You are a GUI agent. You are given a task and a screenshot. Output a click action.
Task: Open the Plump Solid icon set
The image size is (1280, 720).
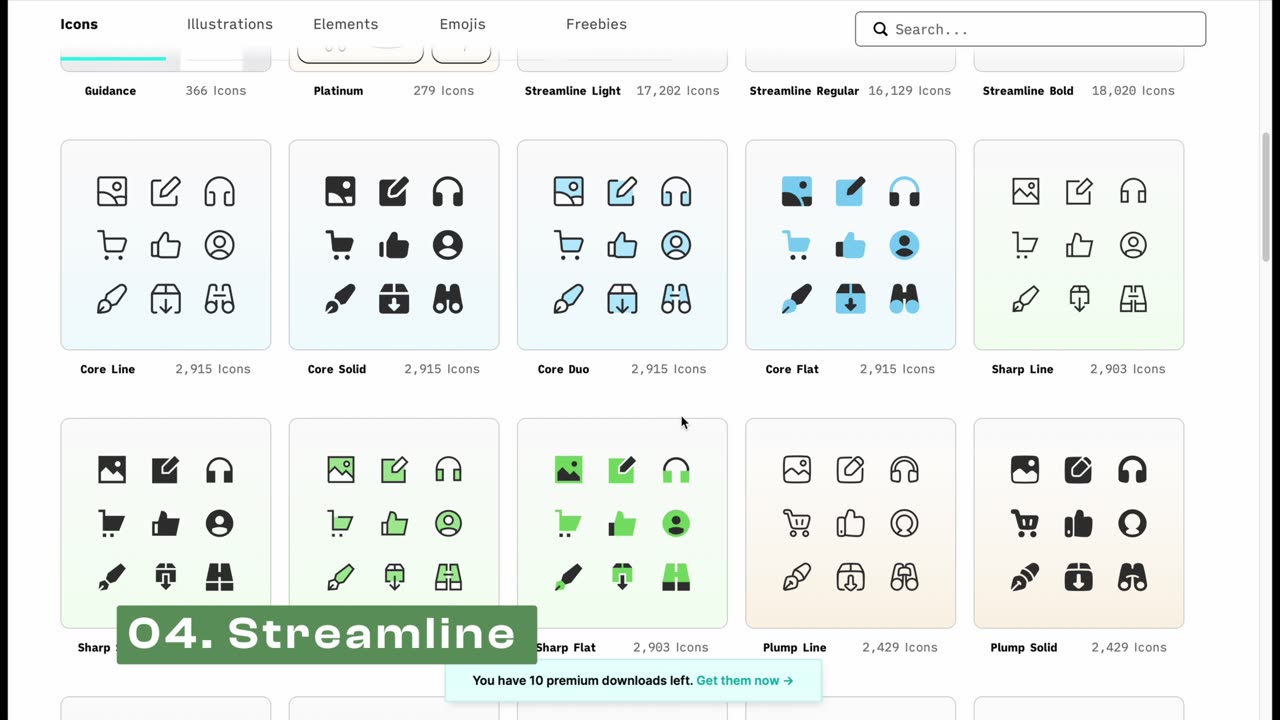(1079, 523)
